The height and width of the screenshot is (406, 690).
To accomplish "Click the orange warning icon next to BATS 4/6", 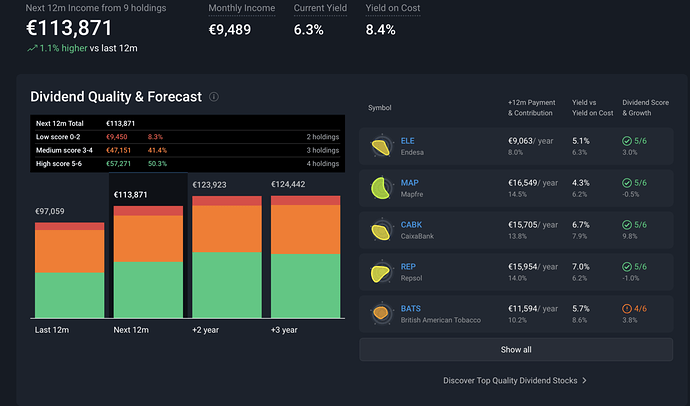I will click(x=627, y=308).
